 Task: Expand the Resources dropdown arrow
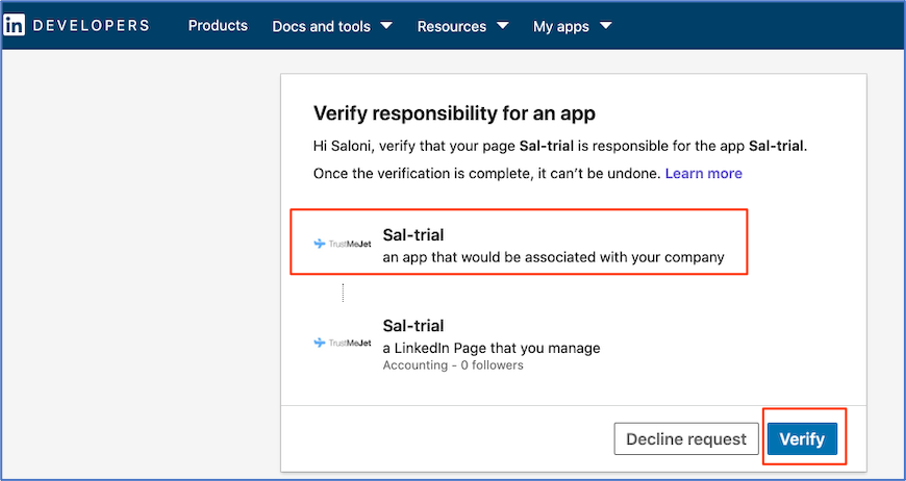point(502,25)
